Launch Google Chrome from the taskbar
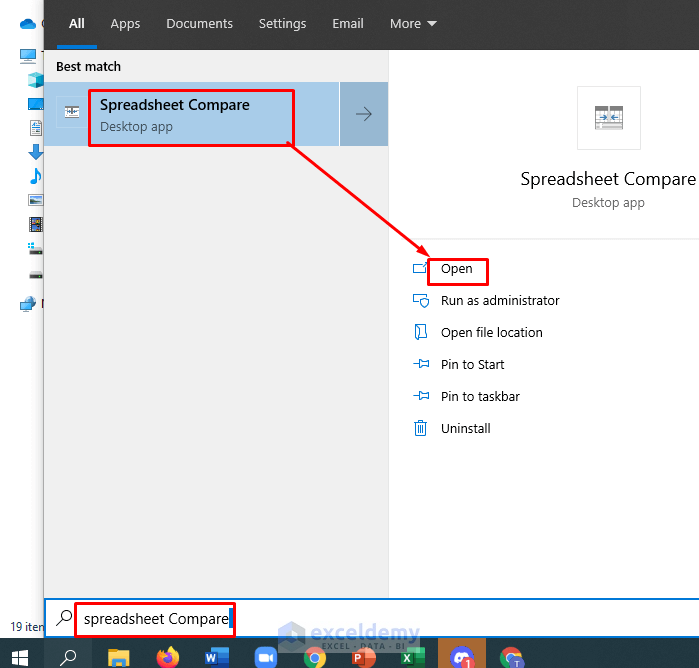The height and width of the screenshot is (668, 699). coord(315,658)
